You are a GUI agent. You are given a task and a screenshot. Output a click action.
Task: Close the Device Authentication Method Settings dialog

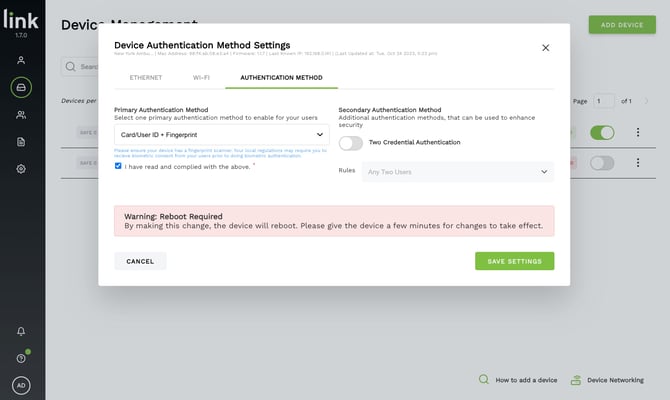click(x=546, y=48)
